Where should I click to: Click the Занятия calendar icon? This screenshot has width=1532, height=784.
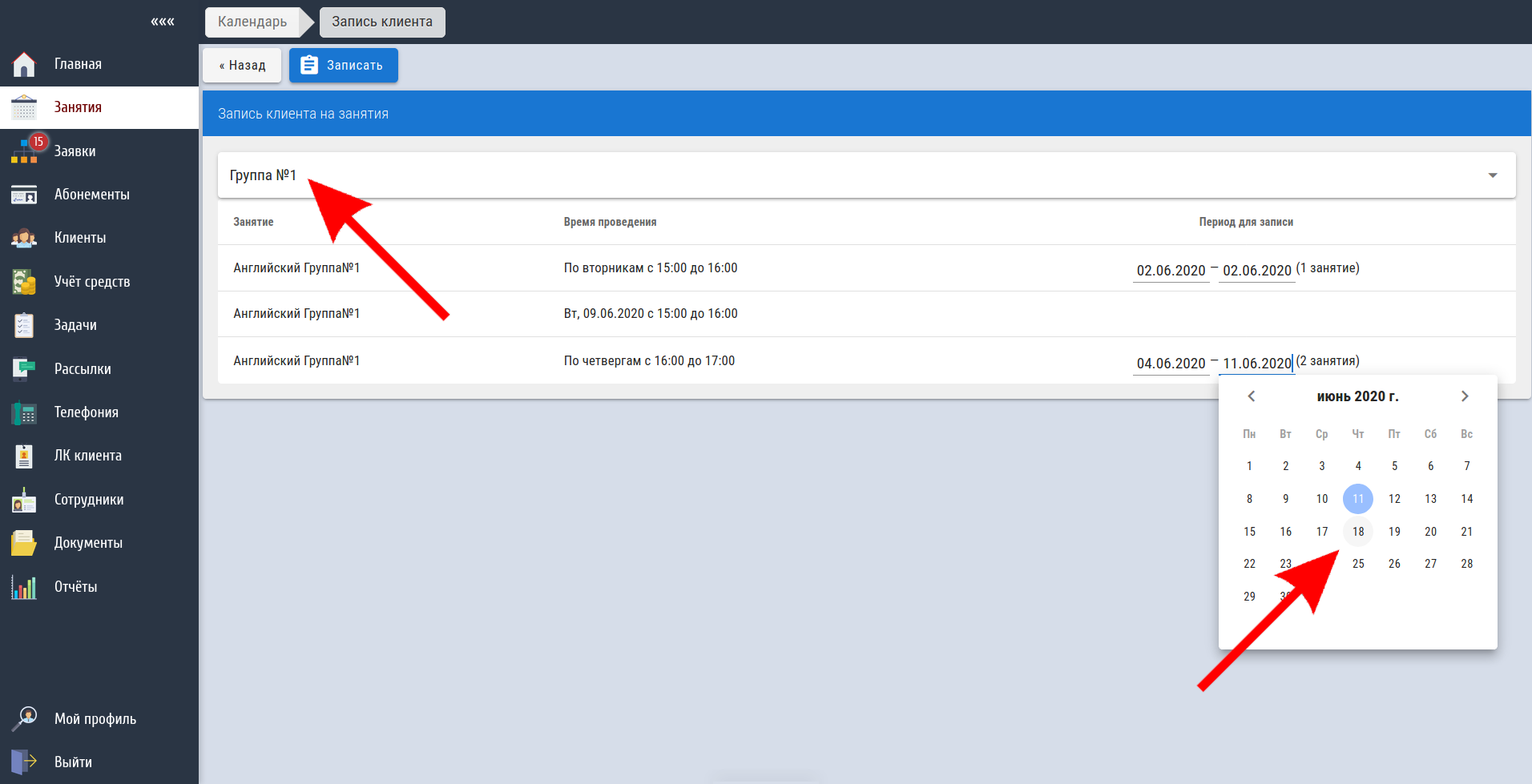click(24, 107)
